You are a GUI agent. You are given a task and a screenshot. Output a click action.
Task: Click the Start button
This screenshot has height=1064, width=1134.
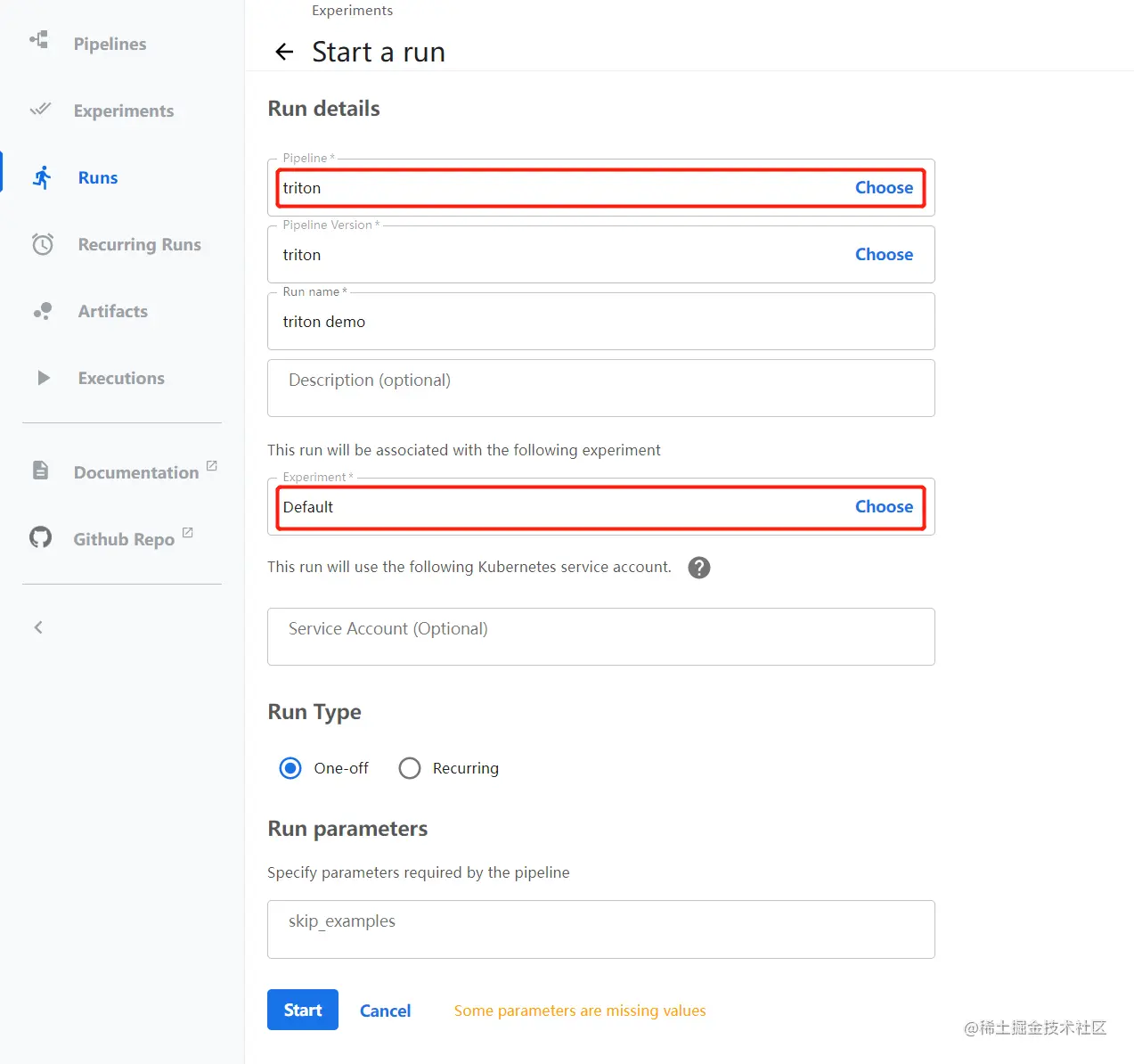click(x=303, y=1010)
